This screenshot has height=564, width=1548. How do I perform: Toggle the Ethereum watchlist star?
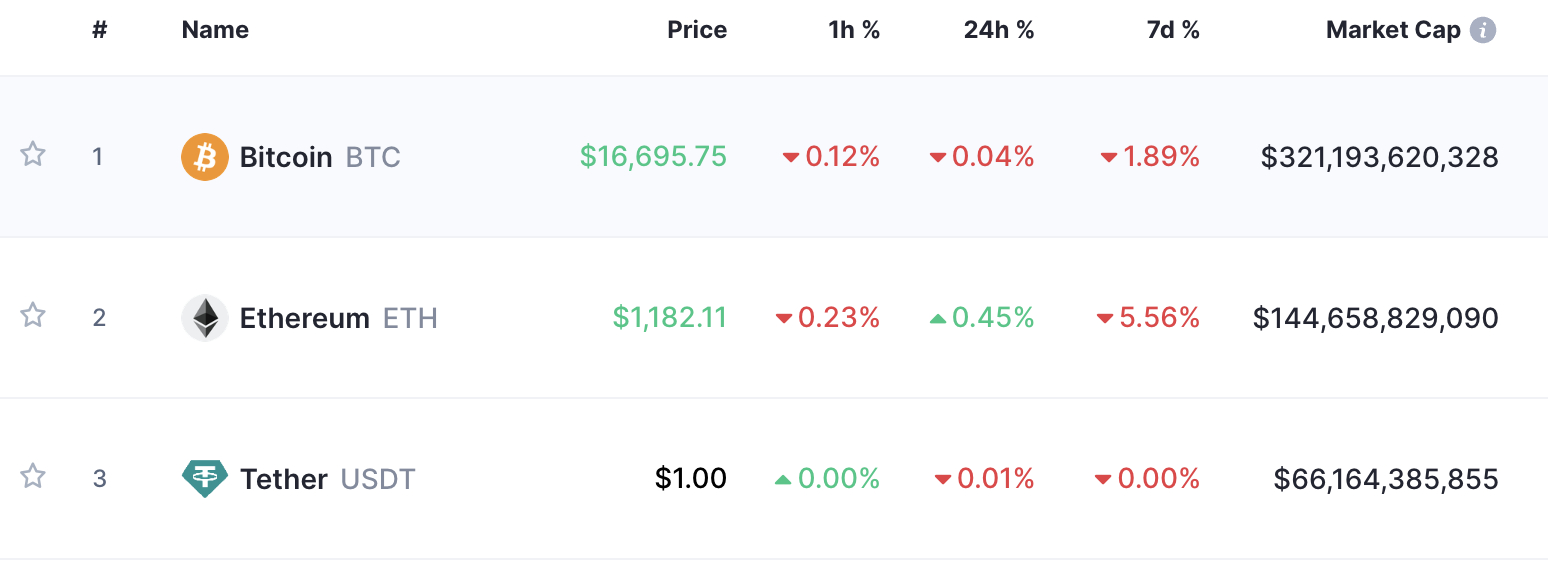click(33, 316)
